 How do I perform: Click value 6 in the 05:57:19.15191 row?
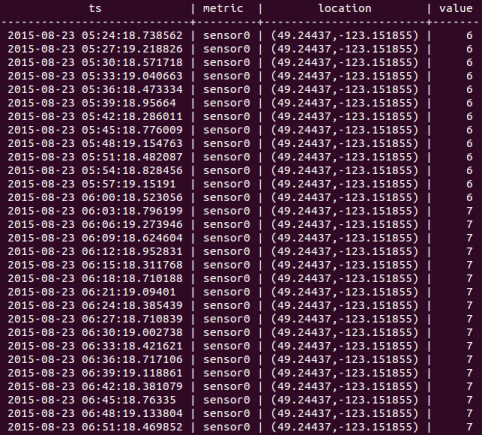[469, 184]
